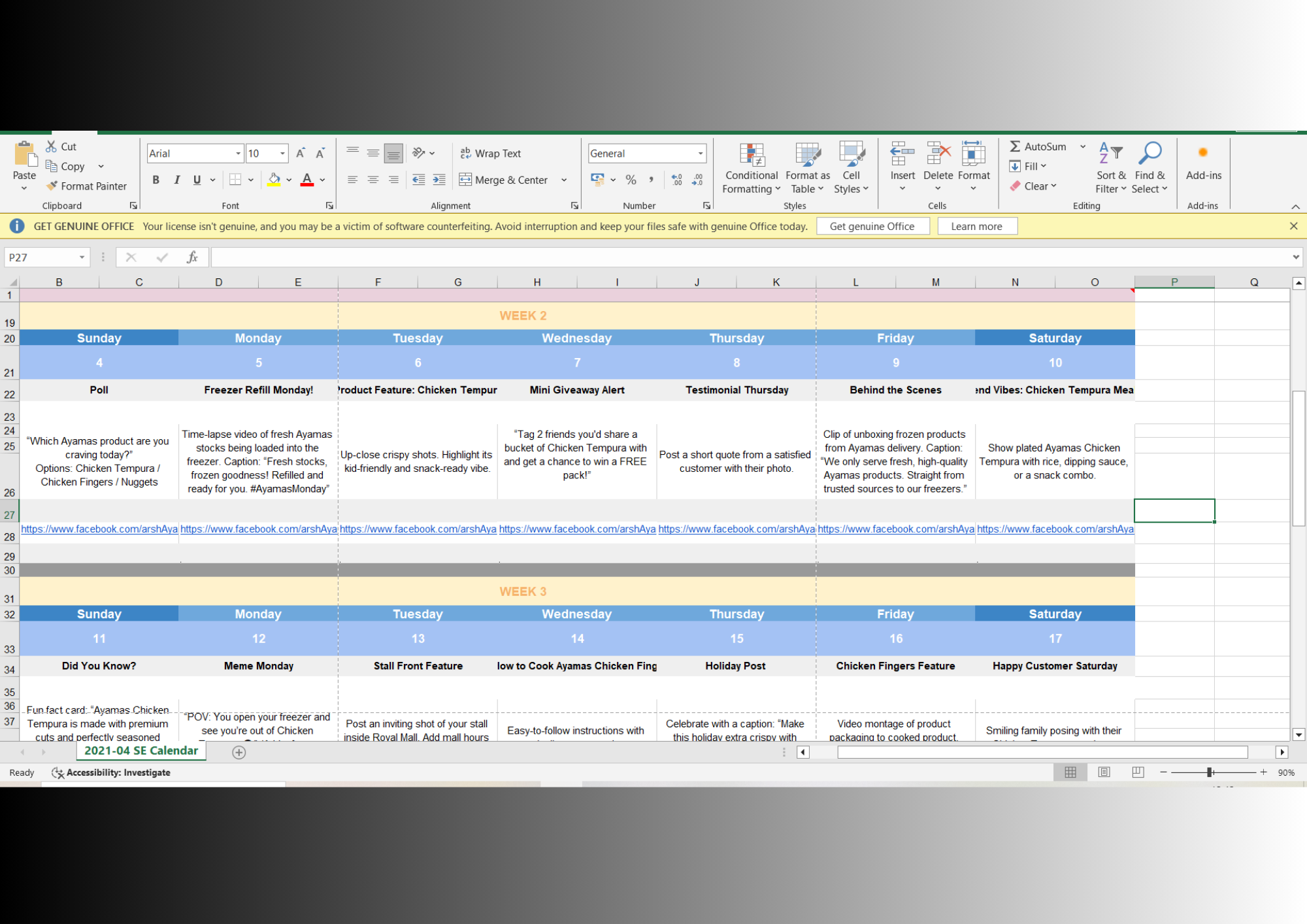Image resolution: width=1307 pixels, height=924 pixels.
Task: Open Sunday 4 Facebook link
Action: 99,529
